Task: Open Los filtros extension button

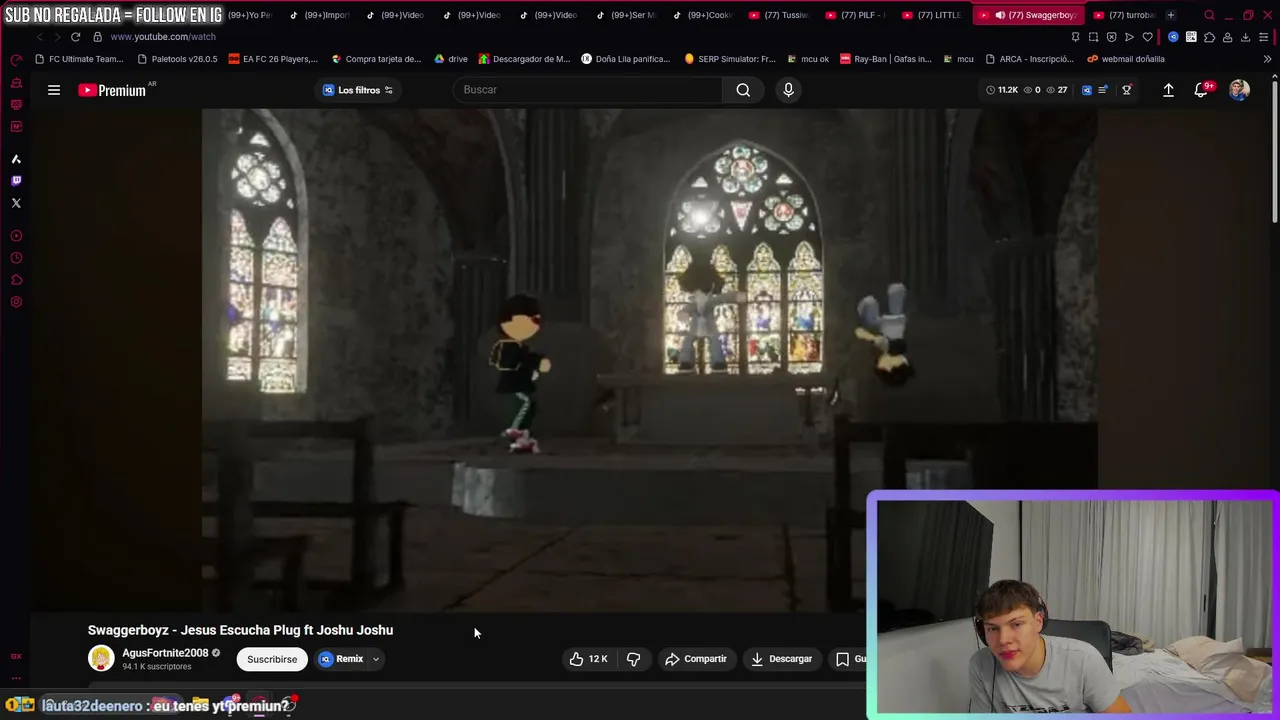Action: point(357,90)
